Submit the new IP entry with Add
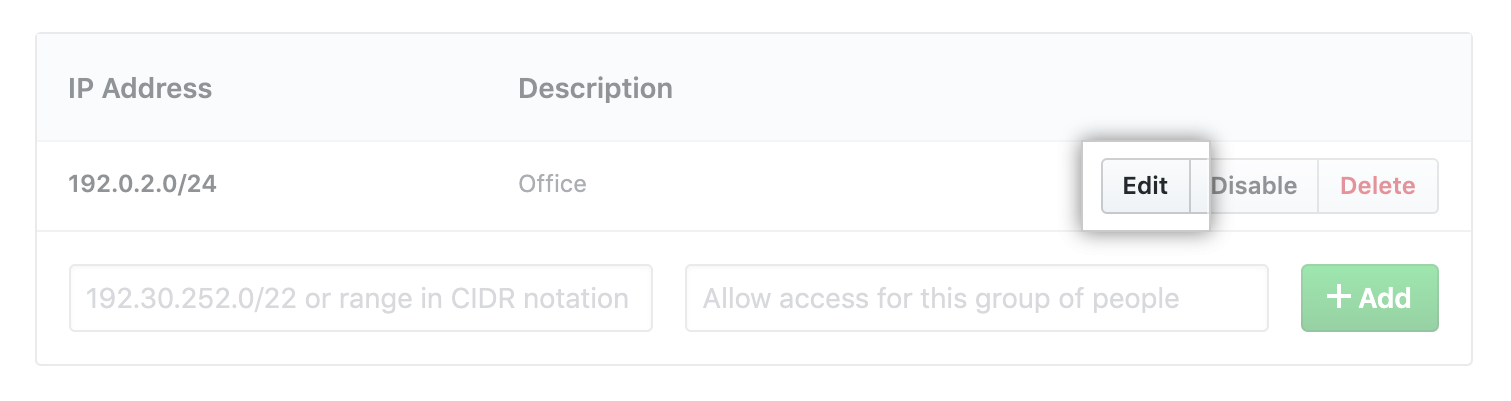Image resolution: width=1511 pixels, height=401 pixels. click(1369, 297)
